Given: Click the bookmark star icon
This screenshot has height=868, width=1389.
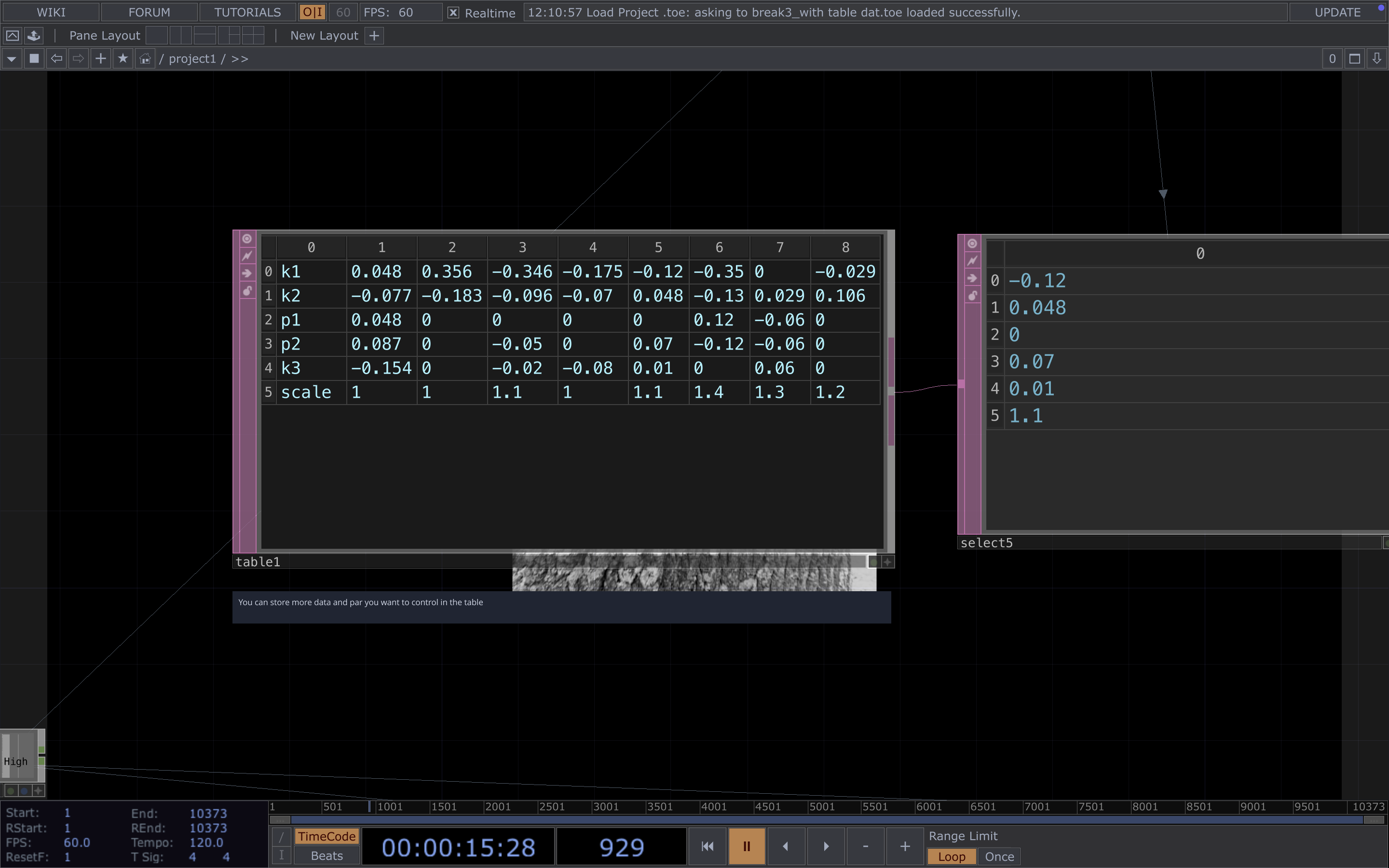Looking at the screenshot, I should point(123,58).
